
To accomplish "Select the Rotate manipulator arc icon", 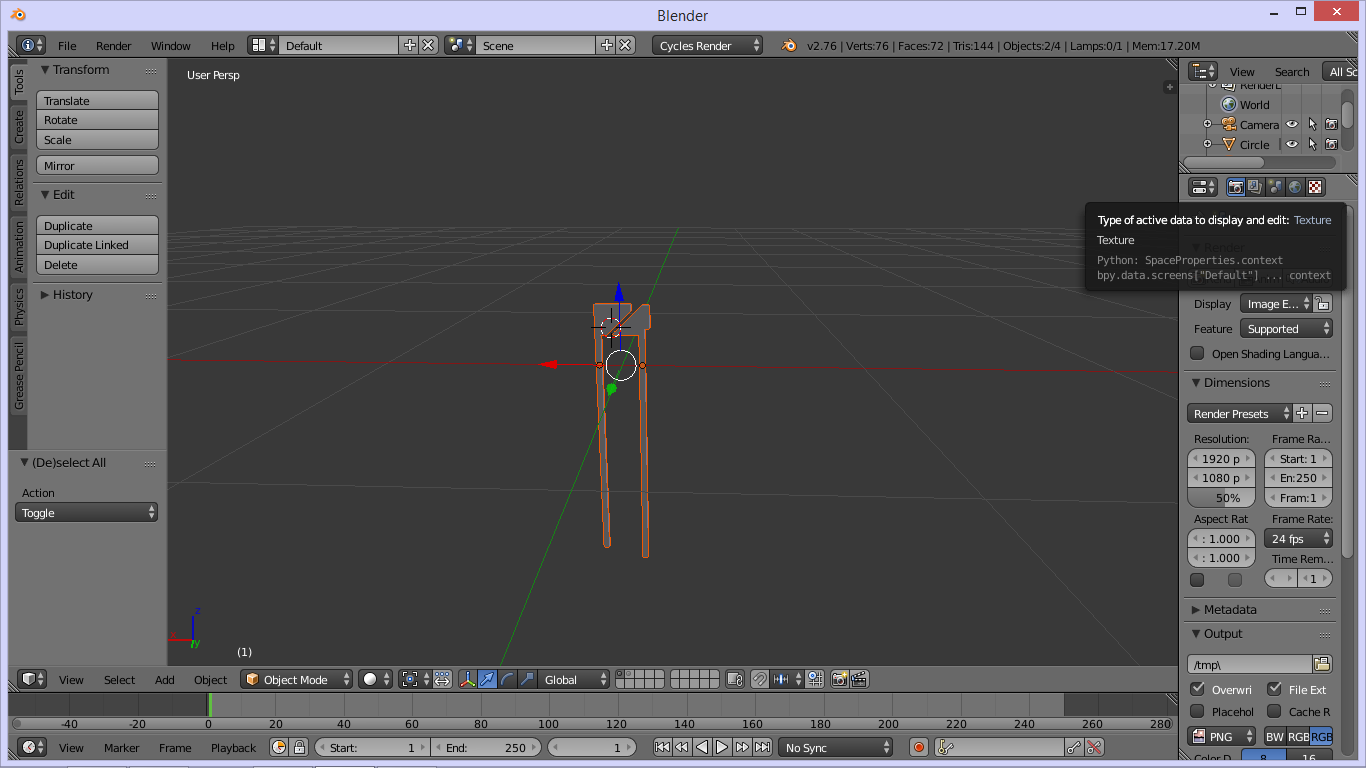I will coord(507,679).
